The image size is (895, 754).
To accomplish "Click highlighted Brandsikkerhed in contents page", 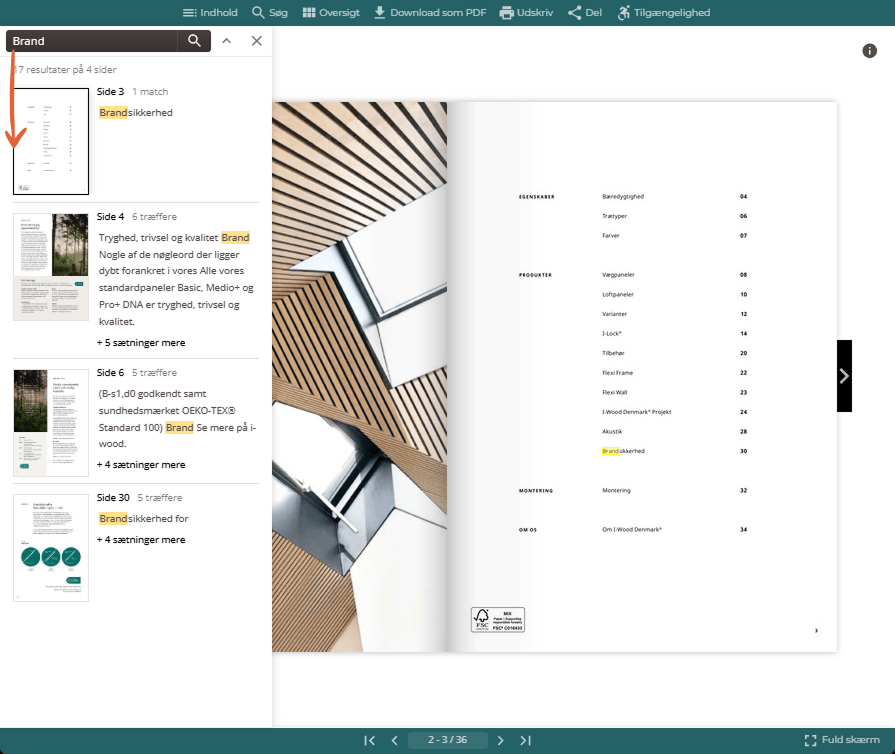I will (623, 451).
